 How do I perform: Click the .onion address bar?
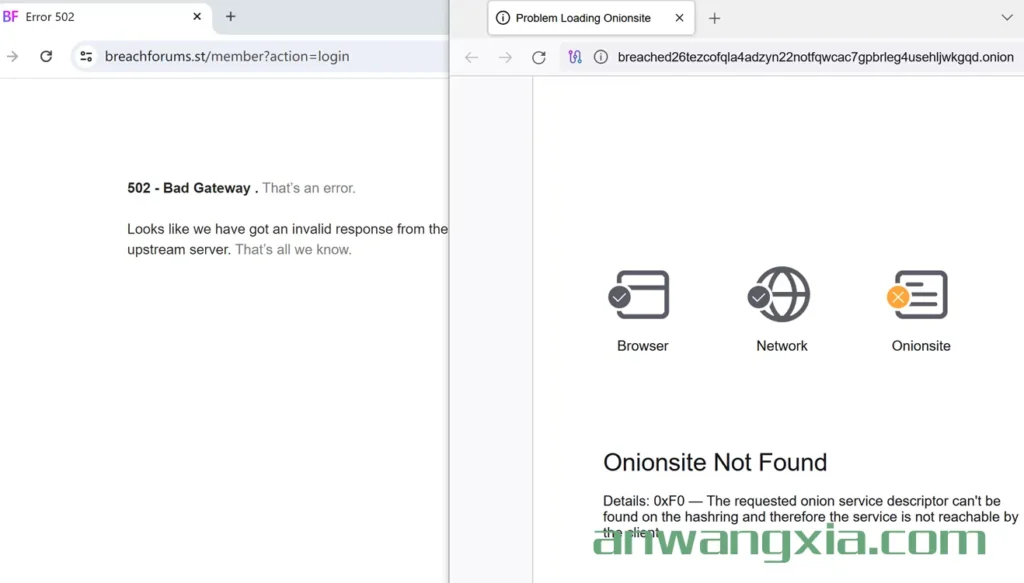click(x=793, y=57)
